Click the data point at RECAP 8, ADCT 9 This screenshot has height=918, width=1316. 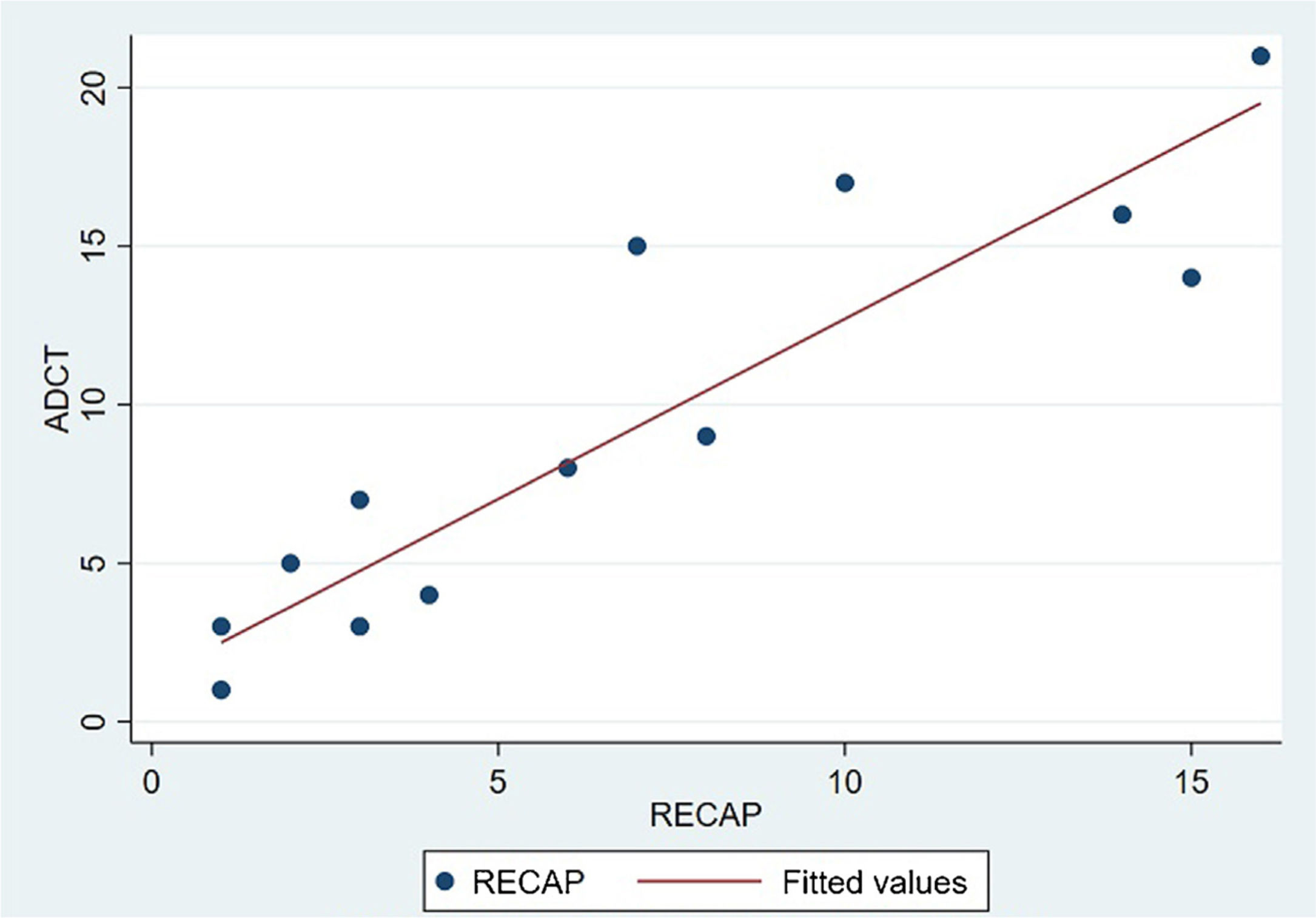pyautogui.click(x=706, y=436)
